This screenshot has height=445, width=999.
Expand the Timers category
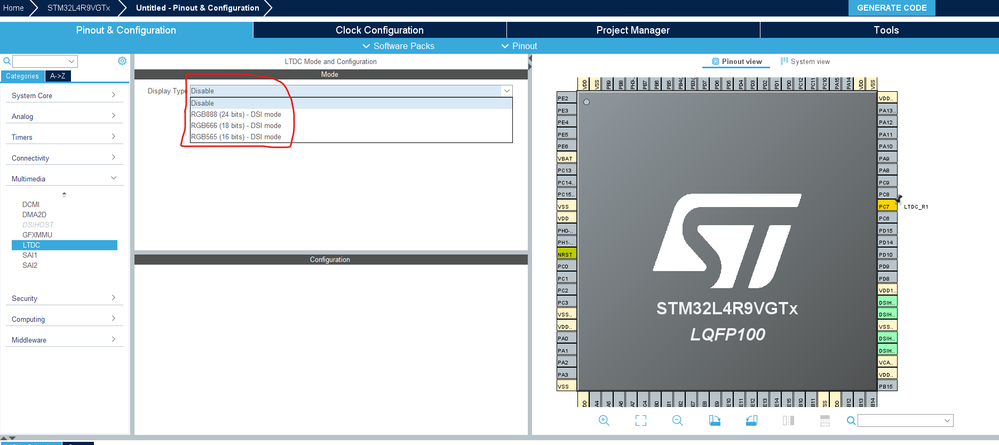pyautogui.click(x=64, y=137)
